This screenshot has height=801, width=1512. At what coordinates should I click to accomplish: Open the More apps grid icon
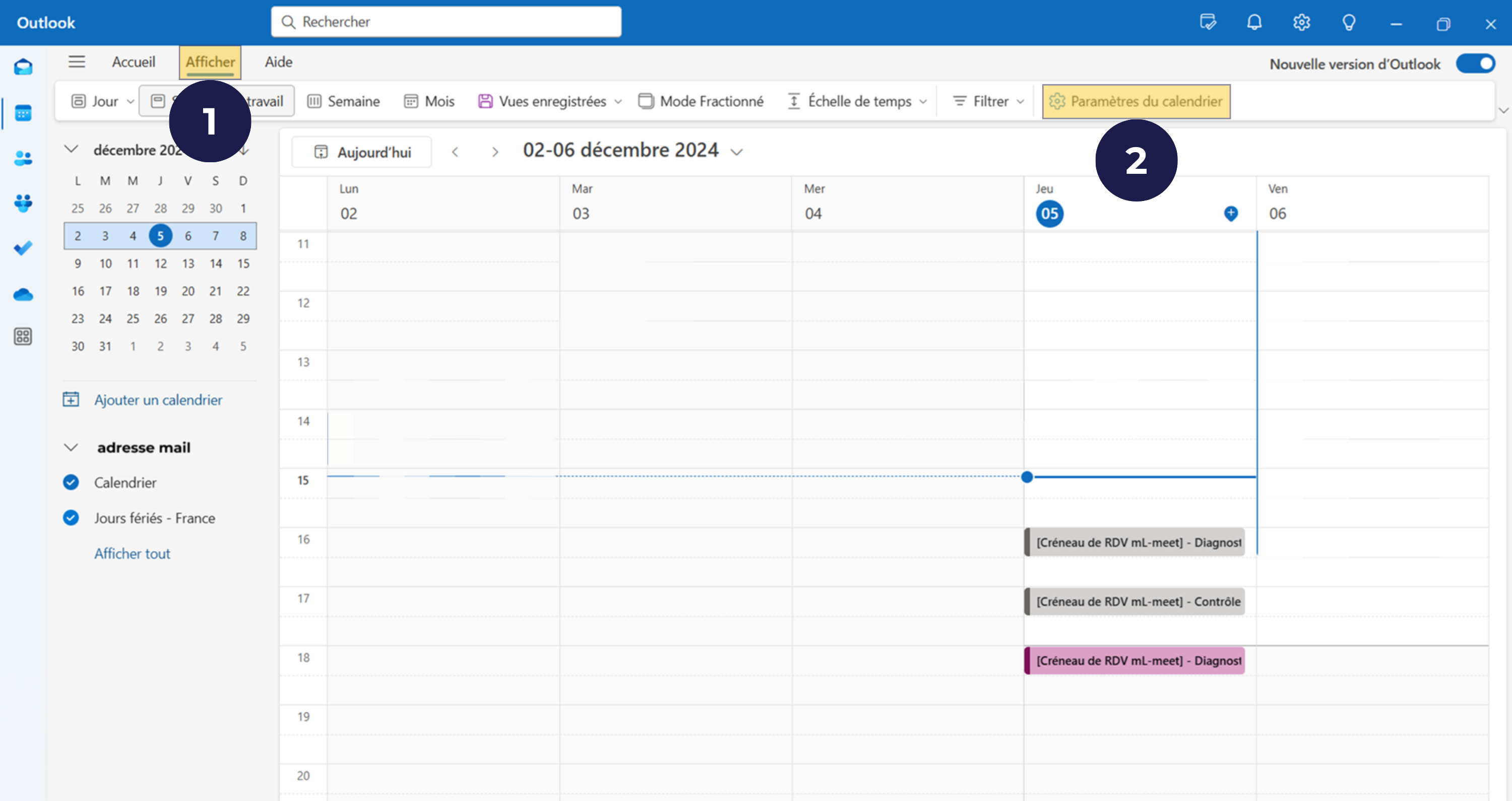23,336
